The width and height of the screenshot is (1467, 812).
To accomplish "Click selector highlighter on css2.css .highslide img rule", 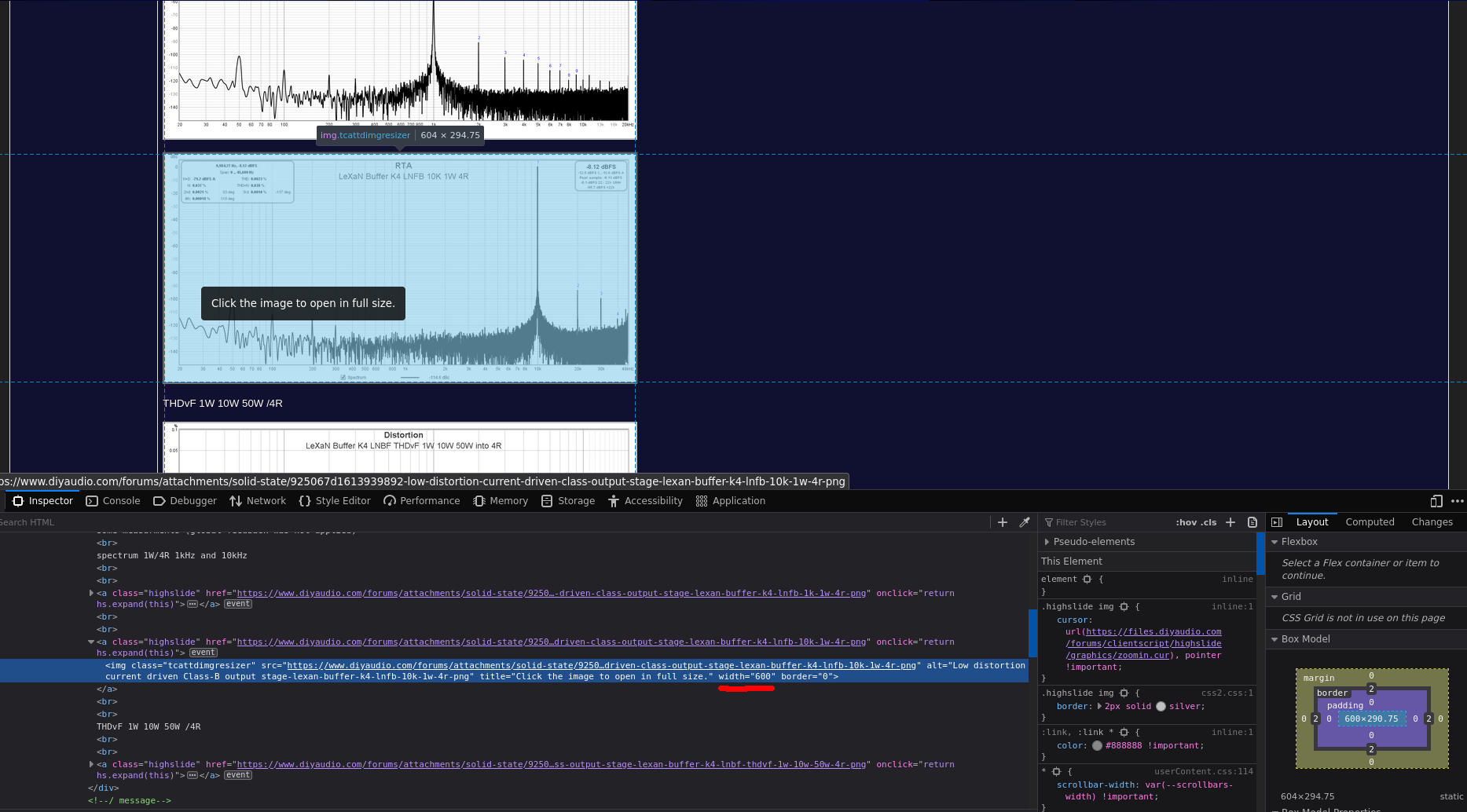I will pos(1124,693).
